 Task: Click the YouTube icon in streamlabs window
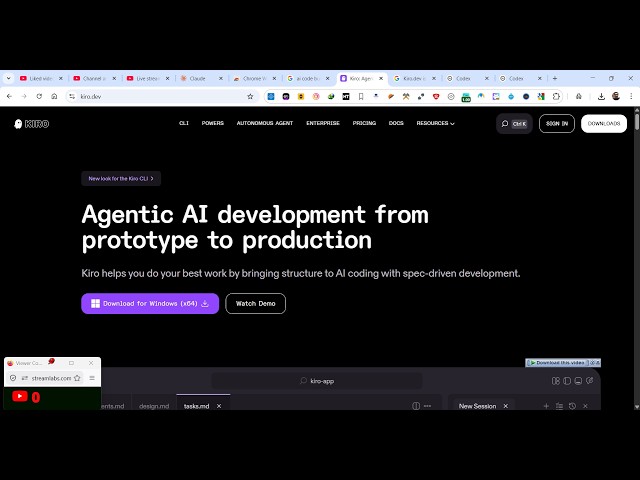(20, 396)
